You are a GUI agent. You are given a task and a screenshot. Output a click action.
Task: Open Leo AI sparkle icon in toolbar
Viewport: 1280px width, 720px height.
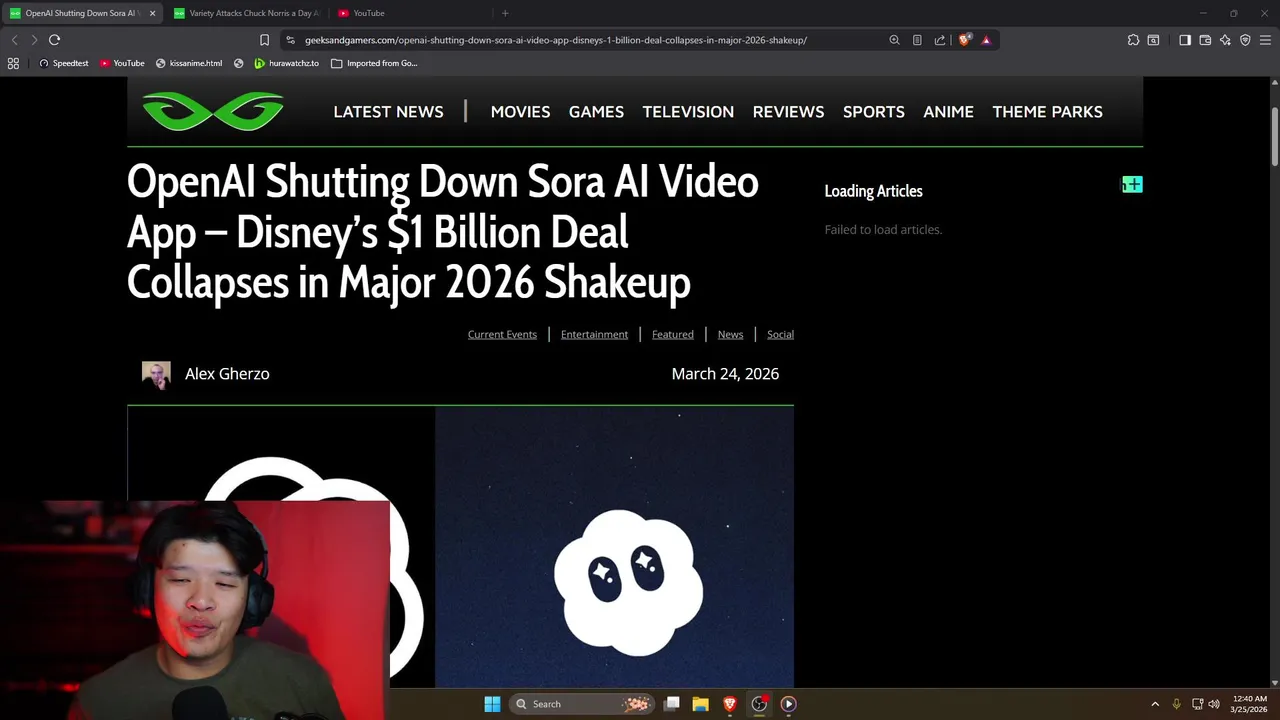click(1225, 40)
